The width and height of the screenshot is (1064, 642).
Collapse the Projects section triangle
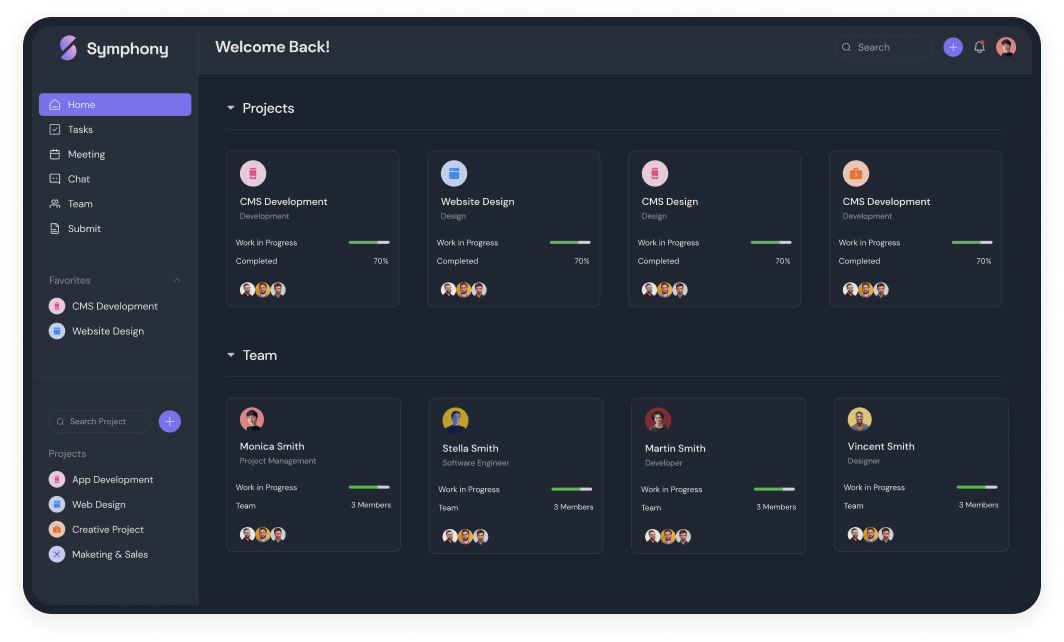coord(231,108)
